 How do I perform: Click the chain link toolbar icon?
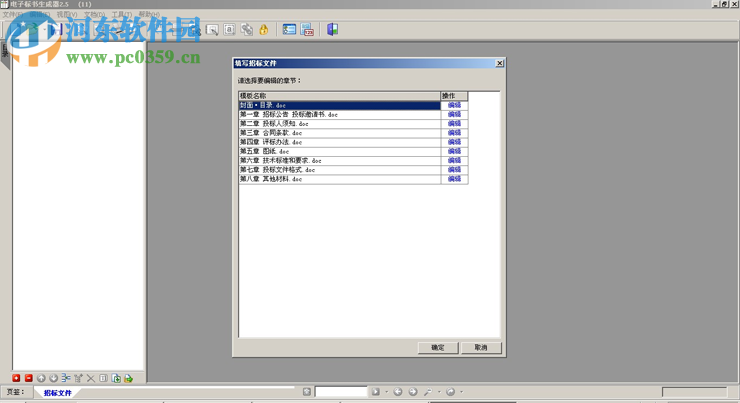246,30
